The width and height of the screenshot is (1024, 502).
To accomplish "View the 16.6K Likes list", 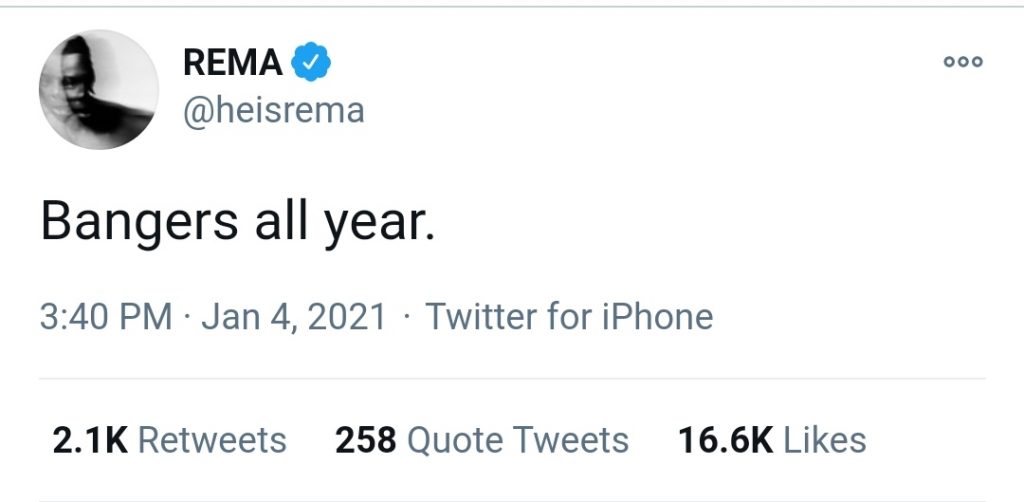I will [x=772, y=439].
